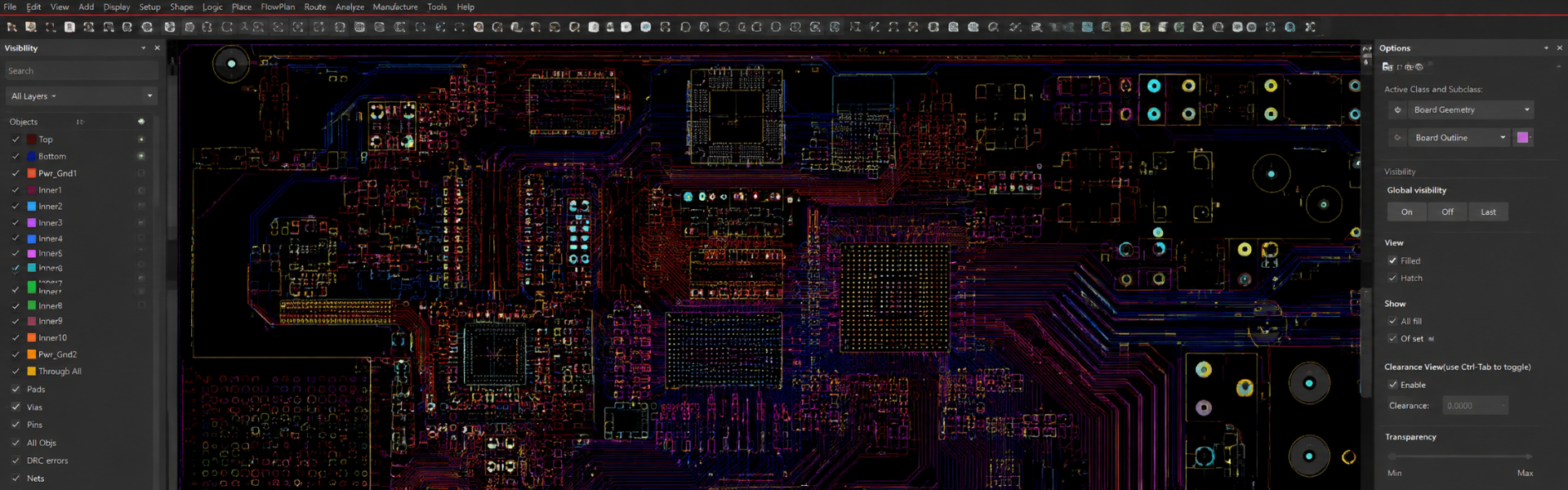Toggle DRC errors checkbox
This screenshot has height=490, width=1568.
[x=16, y=461]
